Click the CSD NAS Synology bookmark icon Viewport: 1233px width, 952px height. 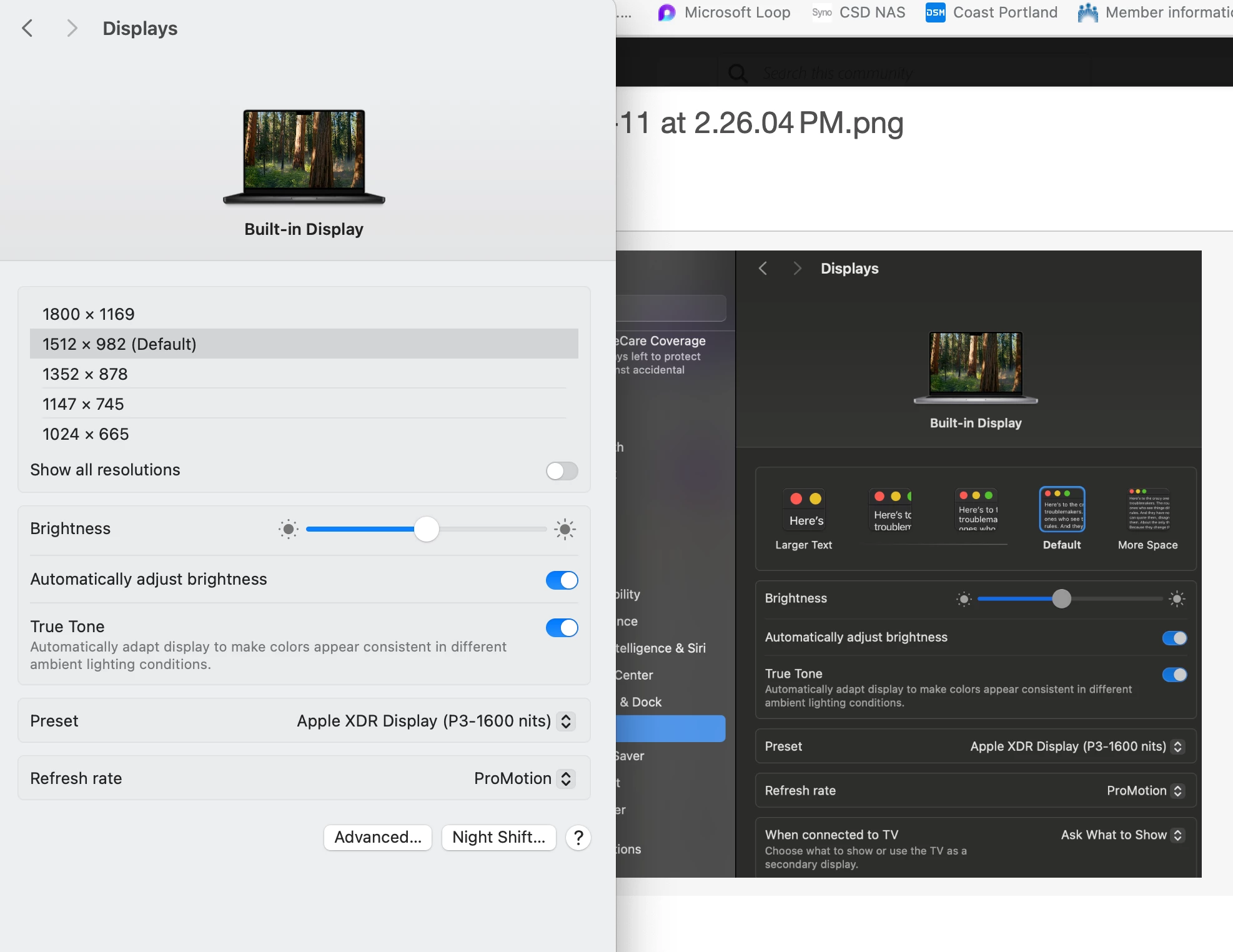[x=821, y=12]
